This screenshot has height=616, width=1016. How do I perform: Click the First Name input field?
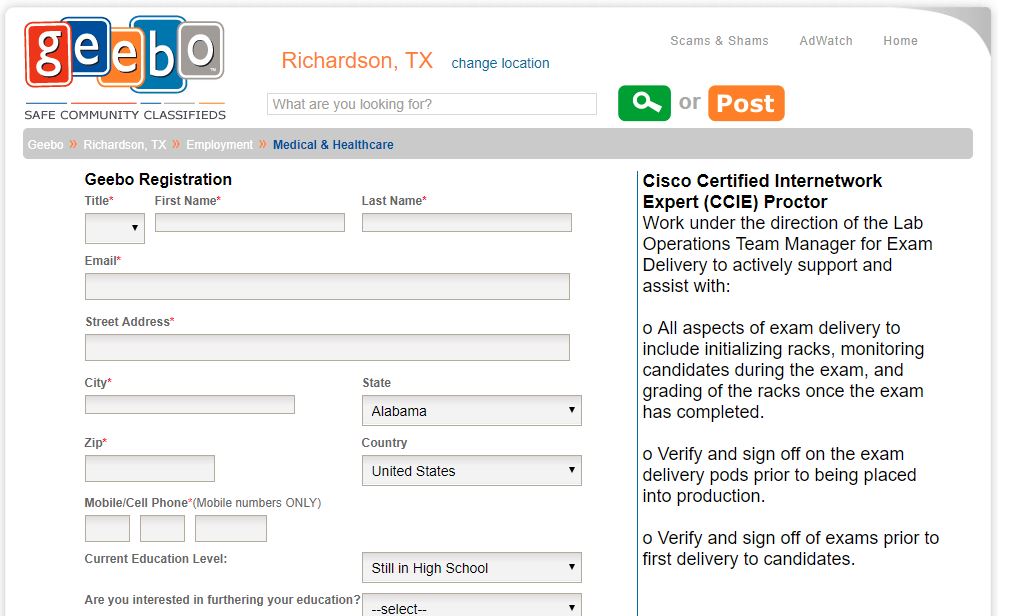point(249,223)
